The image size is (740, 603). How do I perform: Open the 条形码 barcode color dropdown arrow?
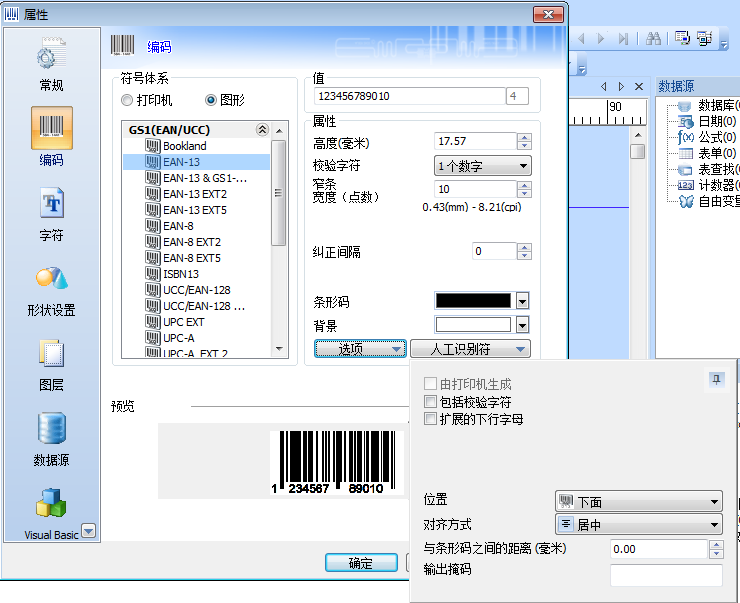(x=522, y=301)
